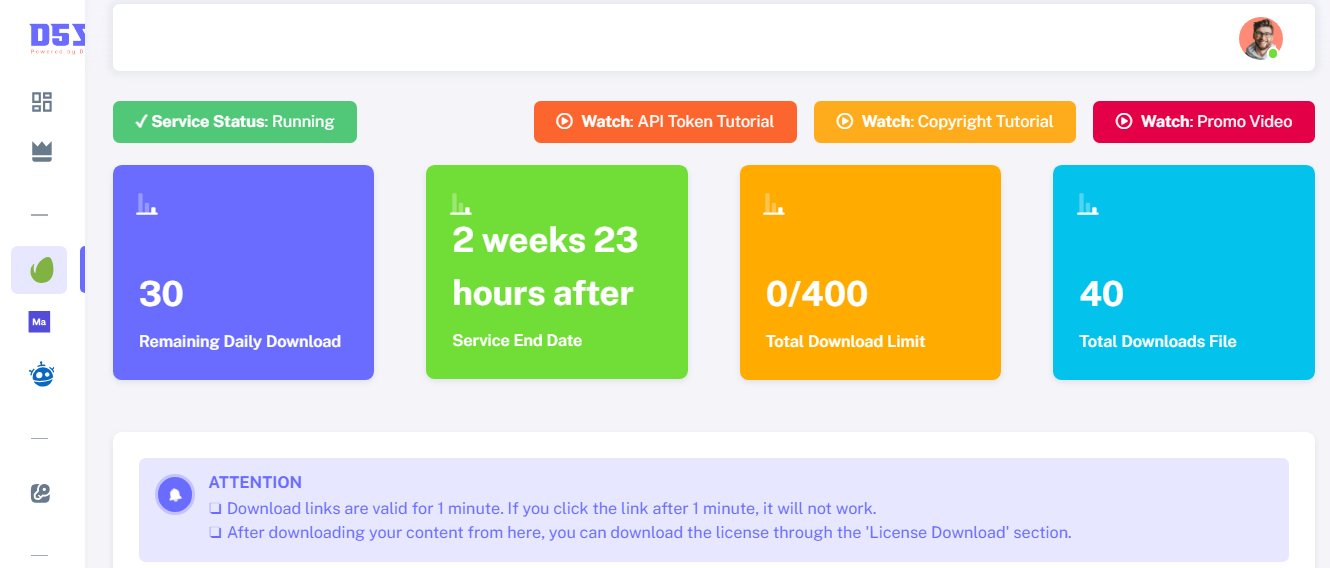Click the Total Download Limit card
This screenshot has width=1330, height=568.
point(870,272)
